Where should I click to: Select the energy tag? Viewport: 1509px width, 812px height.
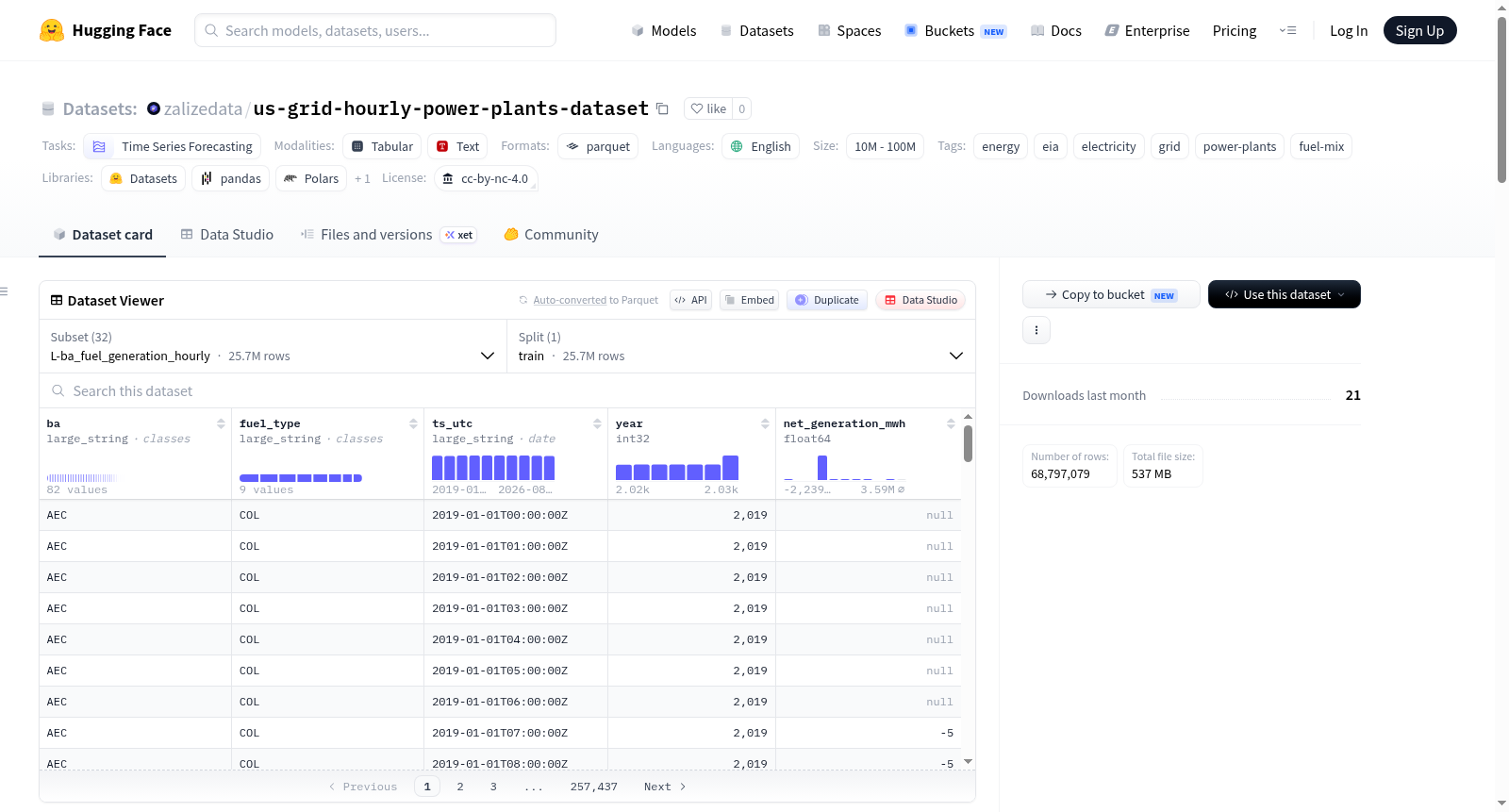point(1001,146)
